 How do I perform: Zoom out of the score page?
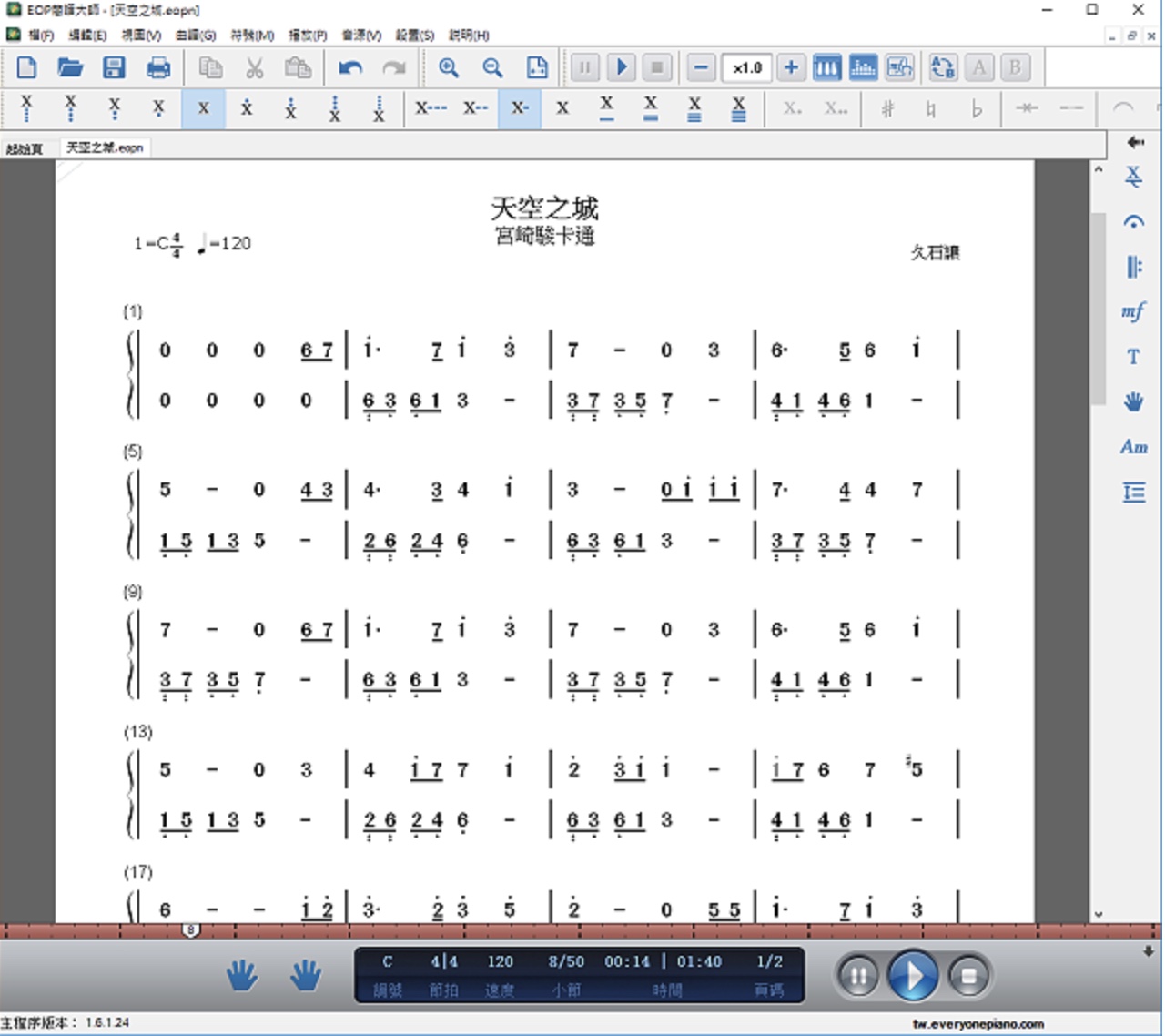(x=492, y=67)
